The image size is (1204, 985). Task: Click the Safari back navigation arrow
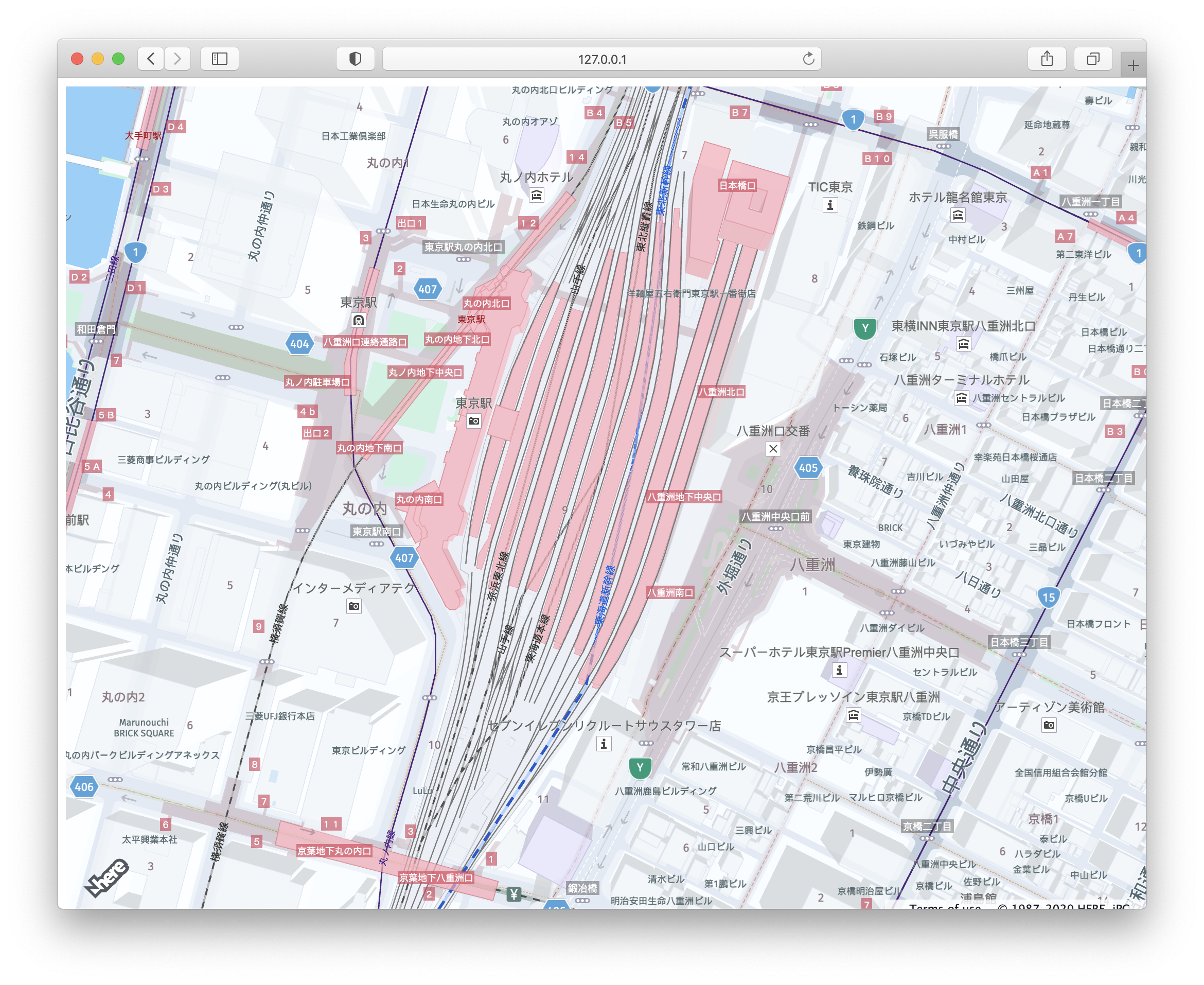(151, 59)
